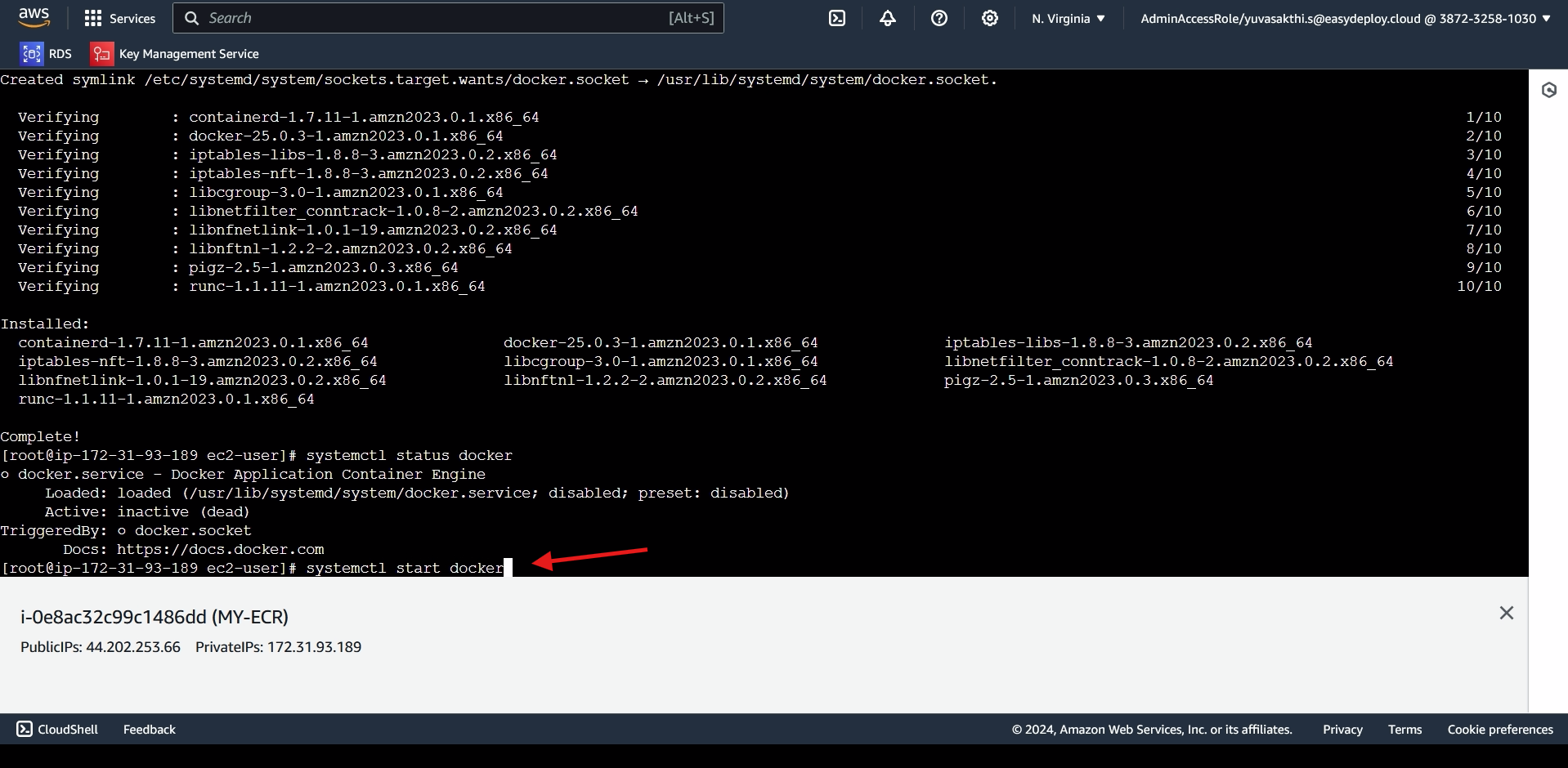The image size is (1568, 768).
Task: Click the CloudShell icon in the footer
Action: [x=25, y=729]
